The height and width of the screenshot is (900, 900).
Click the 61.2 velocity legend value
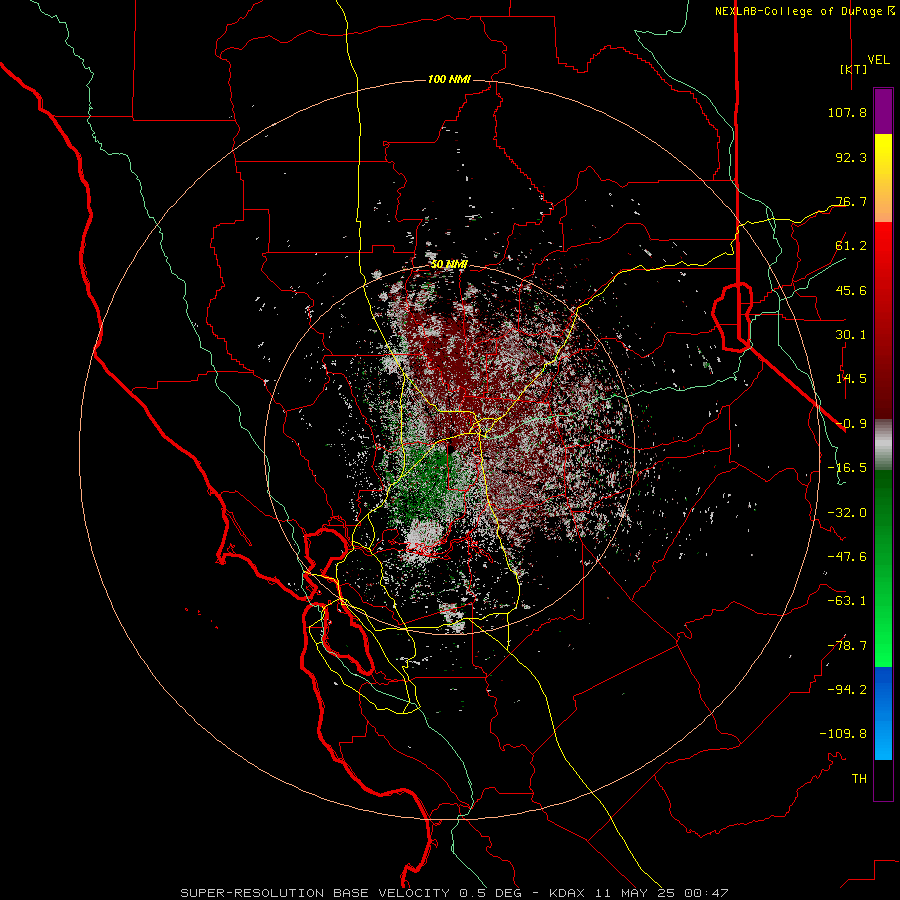(x=851, y=246)
